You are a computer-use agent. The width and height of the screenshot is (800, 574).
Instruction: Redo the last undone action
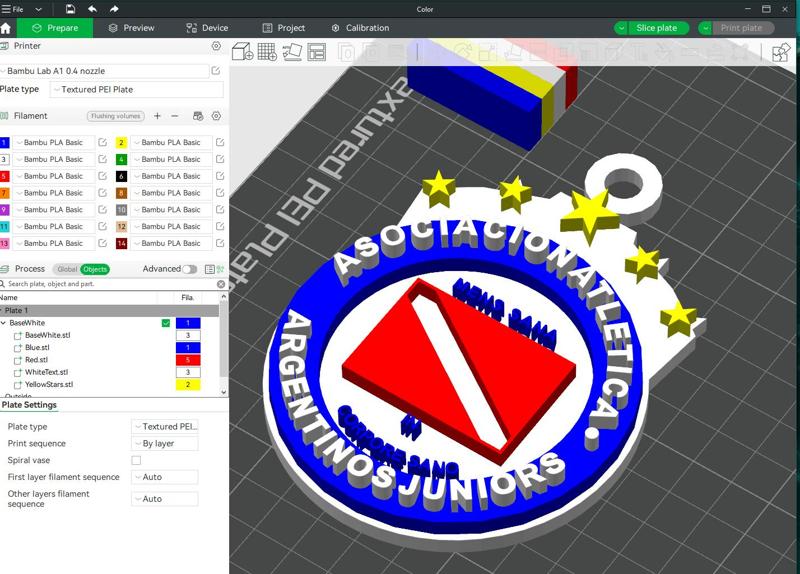click(114, 9)
